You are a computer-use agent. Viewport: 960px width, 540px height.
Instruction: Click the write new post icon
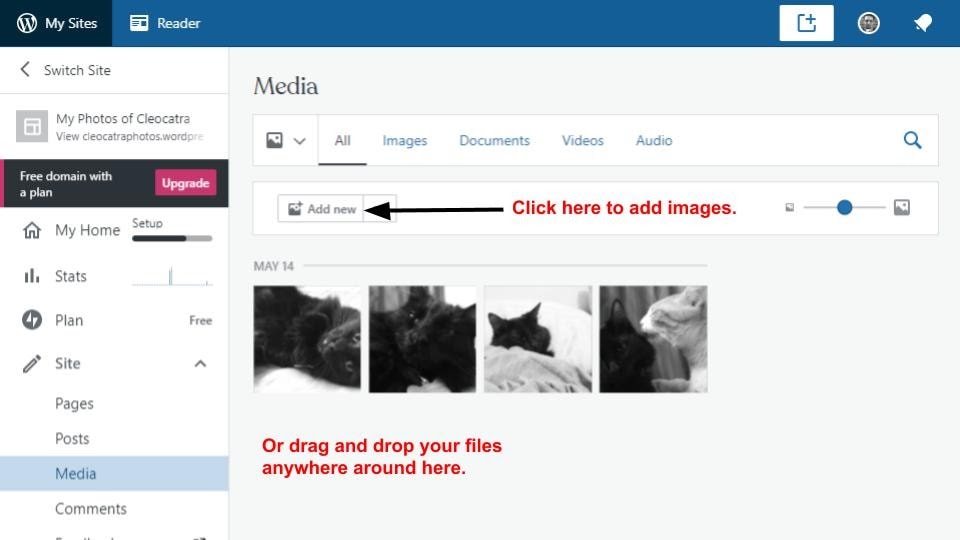[x=806, y=23]
